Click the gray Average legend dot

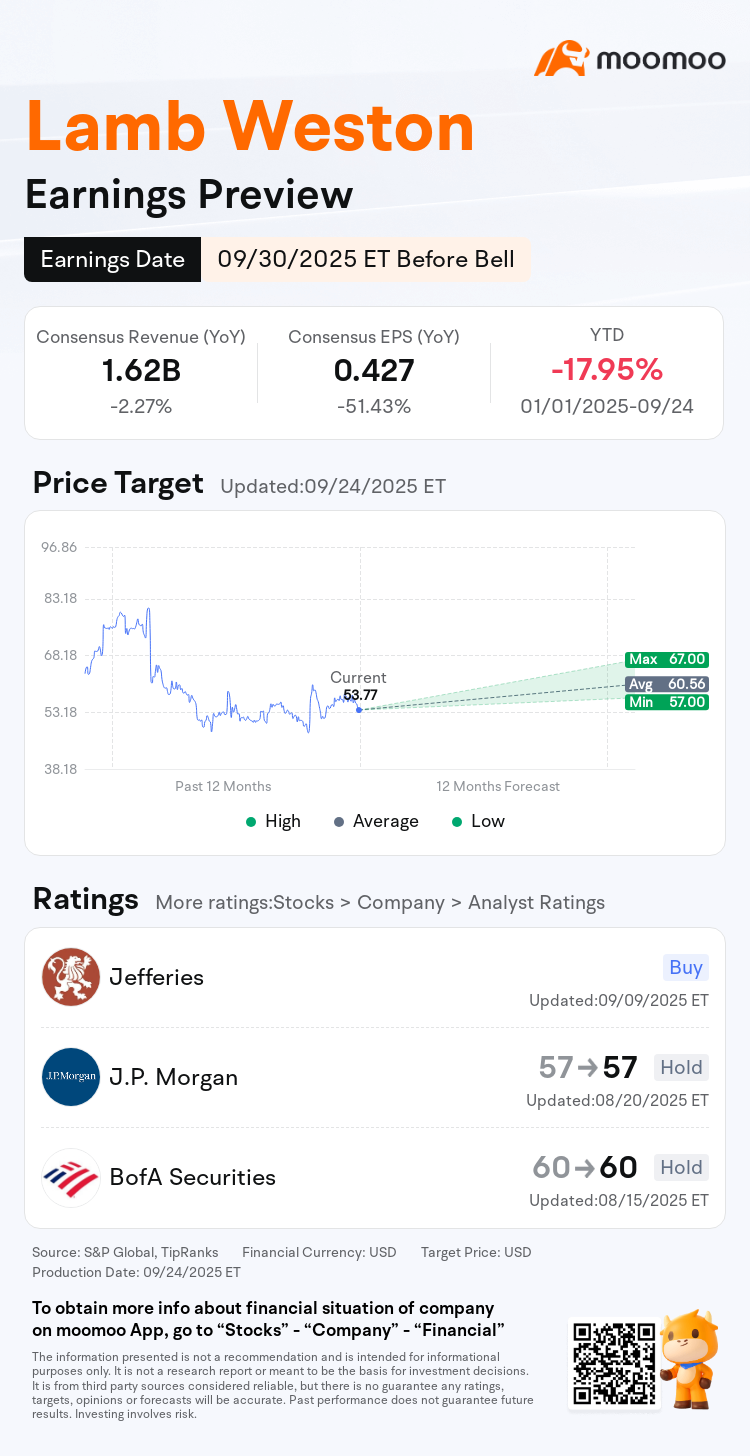pyautogui.click(x=338, y=821)
